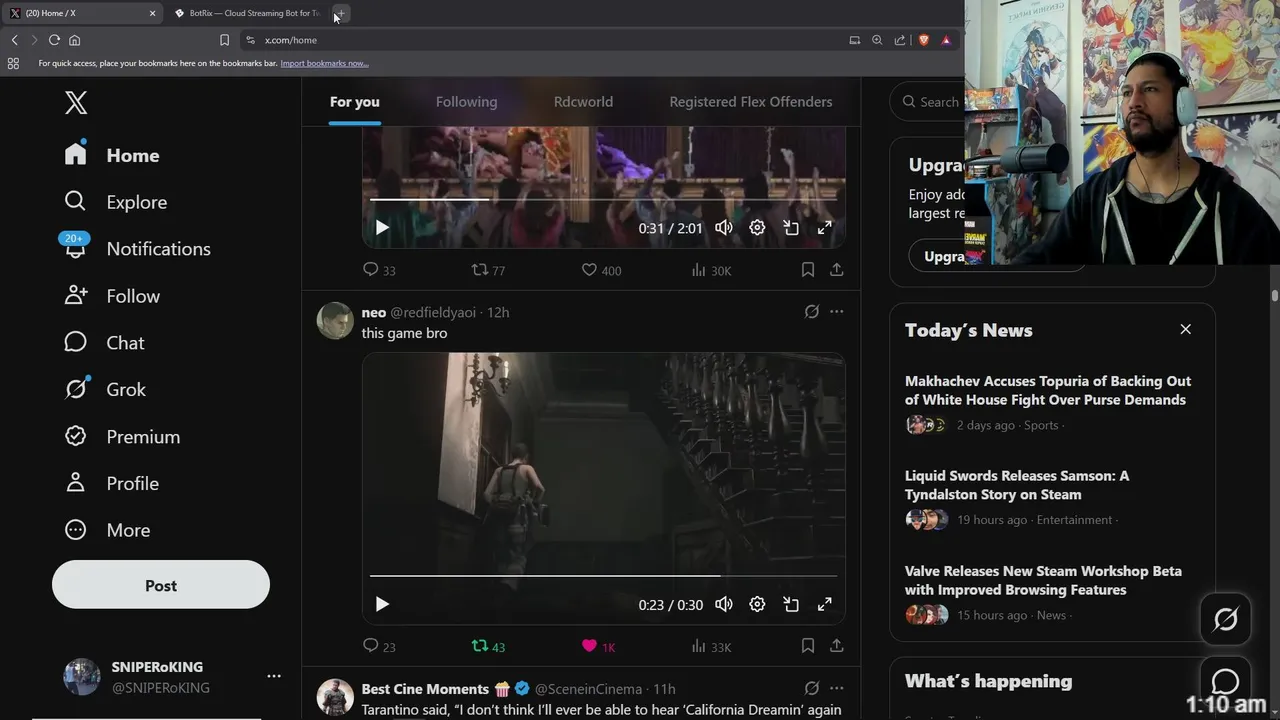Open Valve Releases Steam Workshop Beta story

click(x=1043, y=580)
